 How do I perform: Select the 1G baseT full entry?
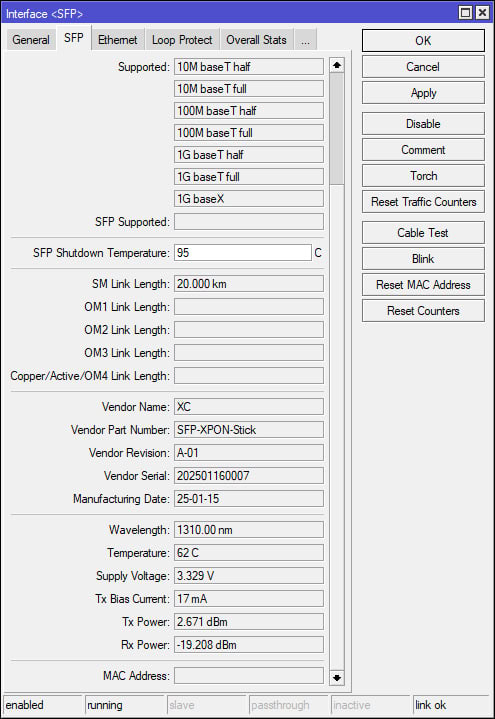(249, 177)
